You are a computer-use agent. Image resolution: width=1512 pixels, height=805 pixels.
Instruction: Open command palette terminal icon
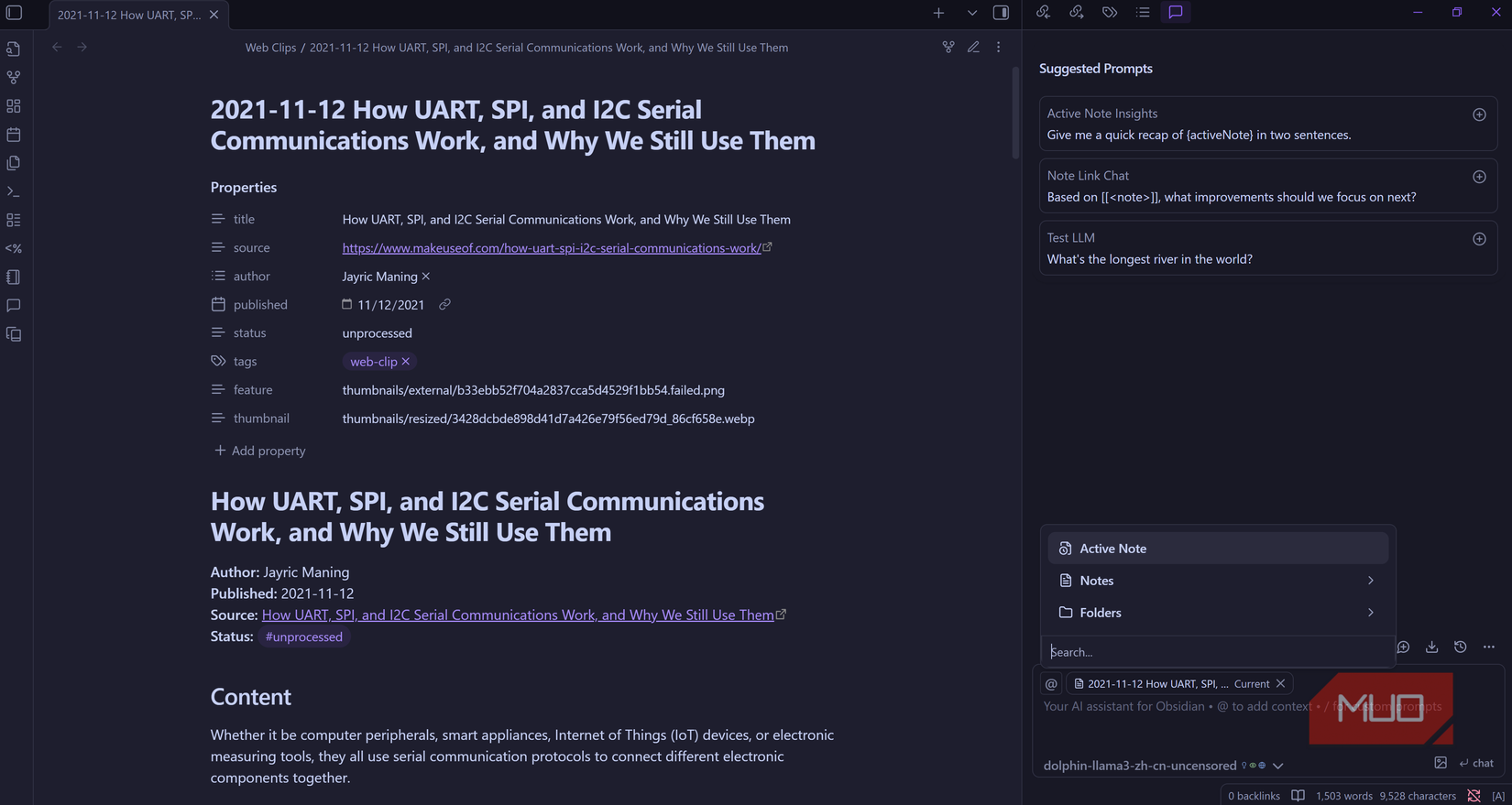coord(14,191)
